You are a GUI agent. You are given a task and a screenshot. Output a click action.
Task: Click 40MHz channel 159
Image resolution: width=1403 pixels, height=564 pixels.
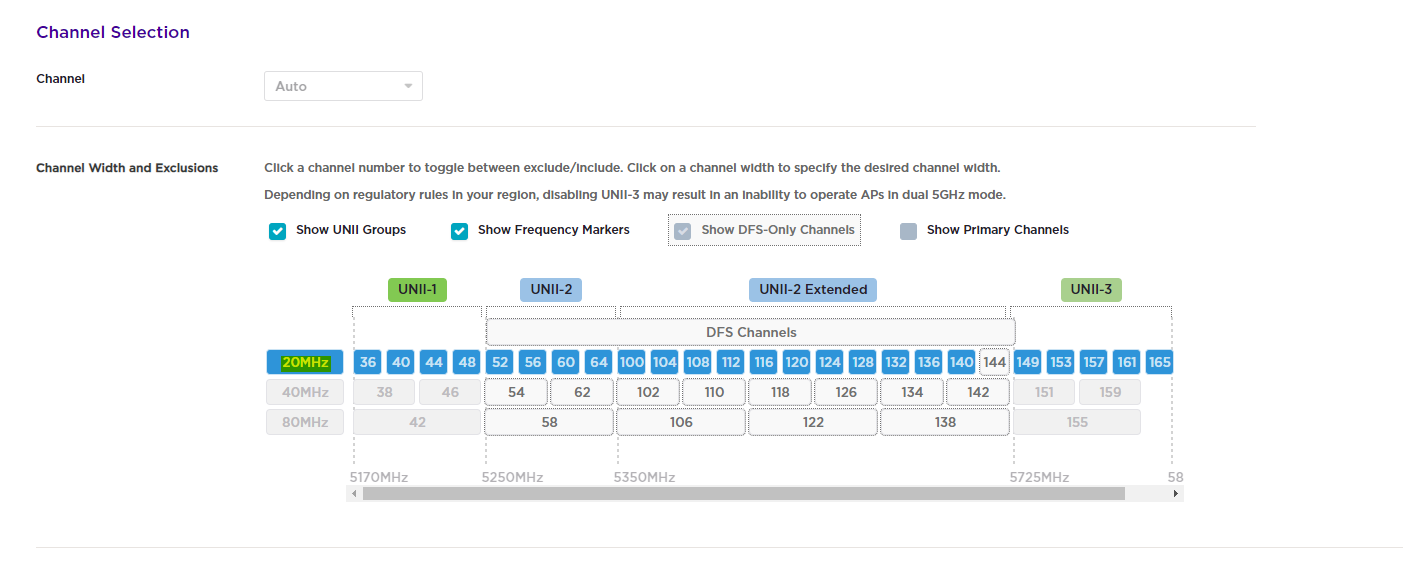[1110, 392]
